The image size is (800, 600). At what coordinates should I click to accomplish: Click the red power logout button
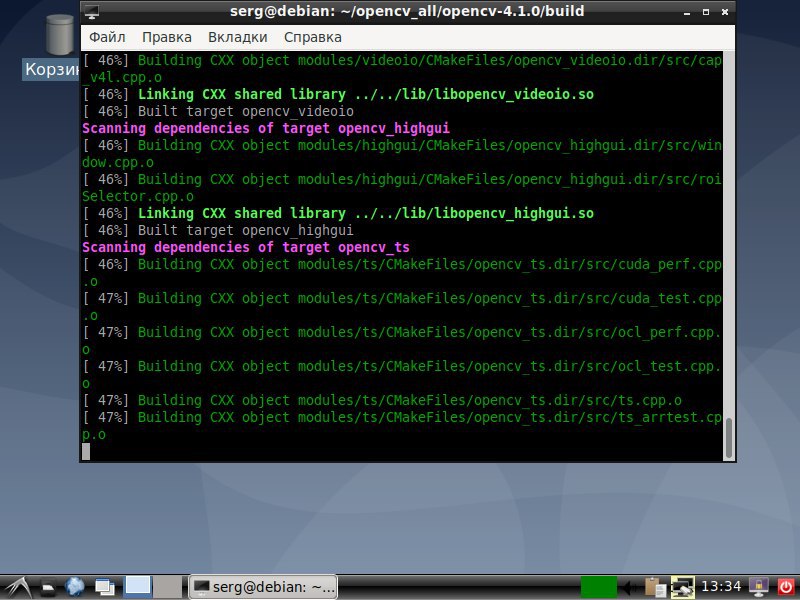click(786, 587)
